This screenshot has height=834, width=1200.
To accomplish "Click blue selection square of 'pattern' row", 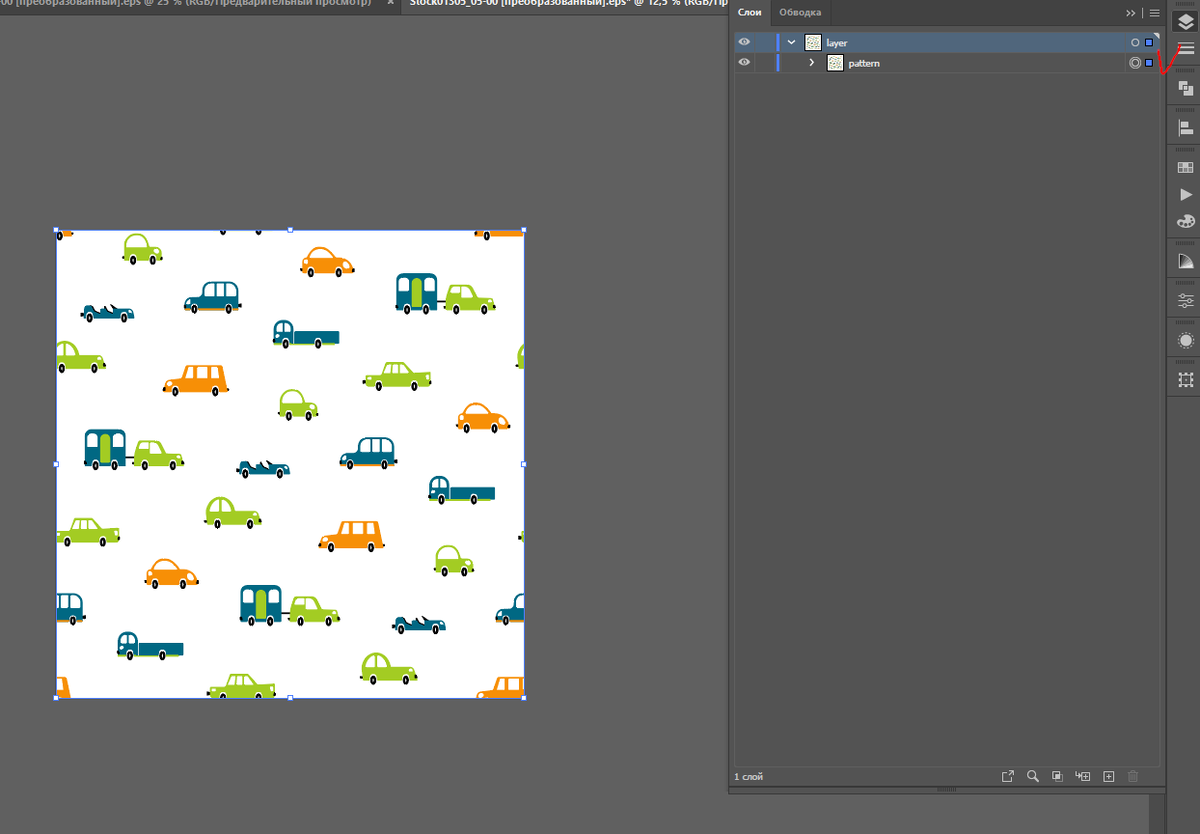I will (1149, 63).
